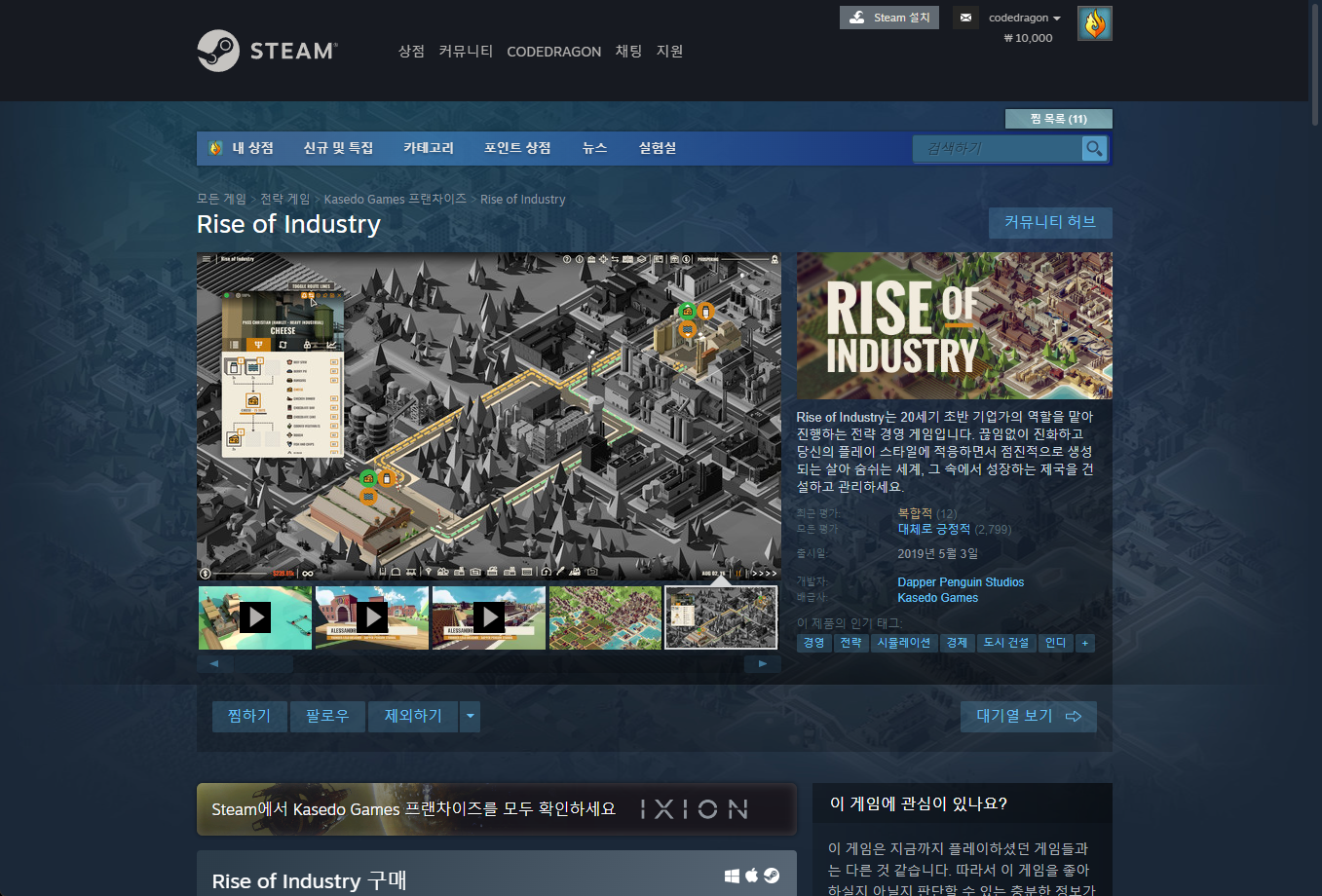
Task: Click the 제외하기 ignore button
Action: [413, 717]
